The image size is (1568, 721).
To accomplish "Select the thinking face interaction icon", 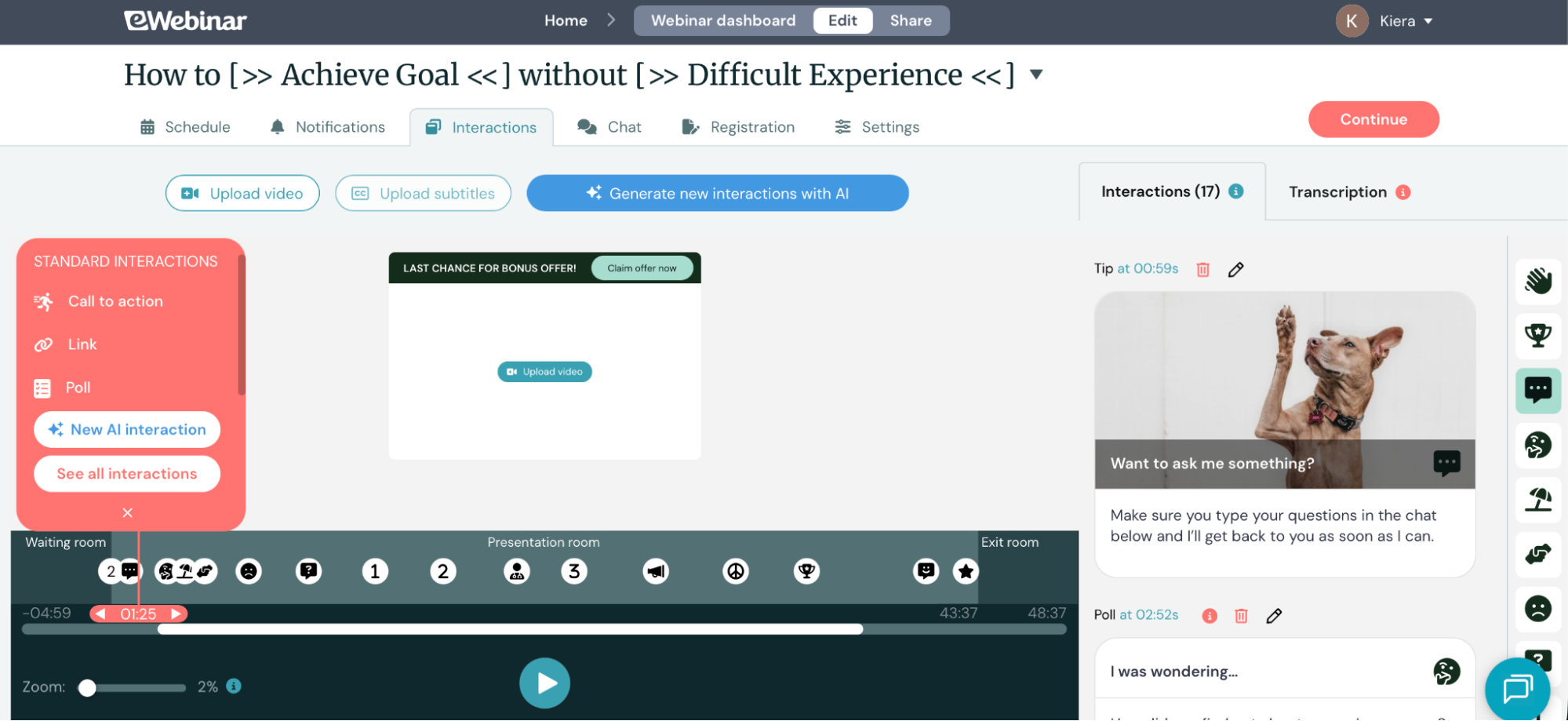I will pos(1537,445).
